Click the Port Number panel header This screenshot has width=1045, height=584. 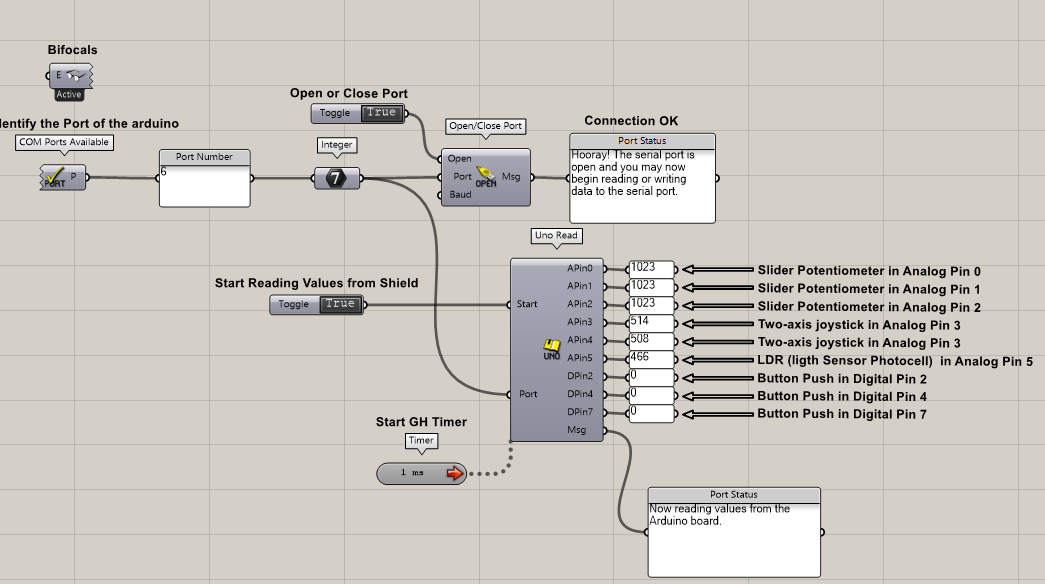(205, 157)
